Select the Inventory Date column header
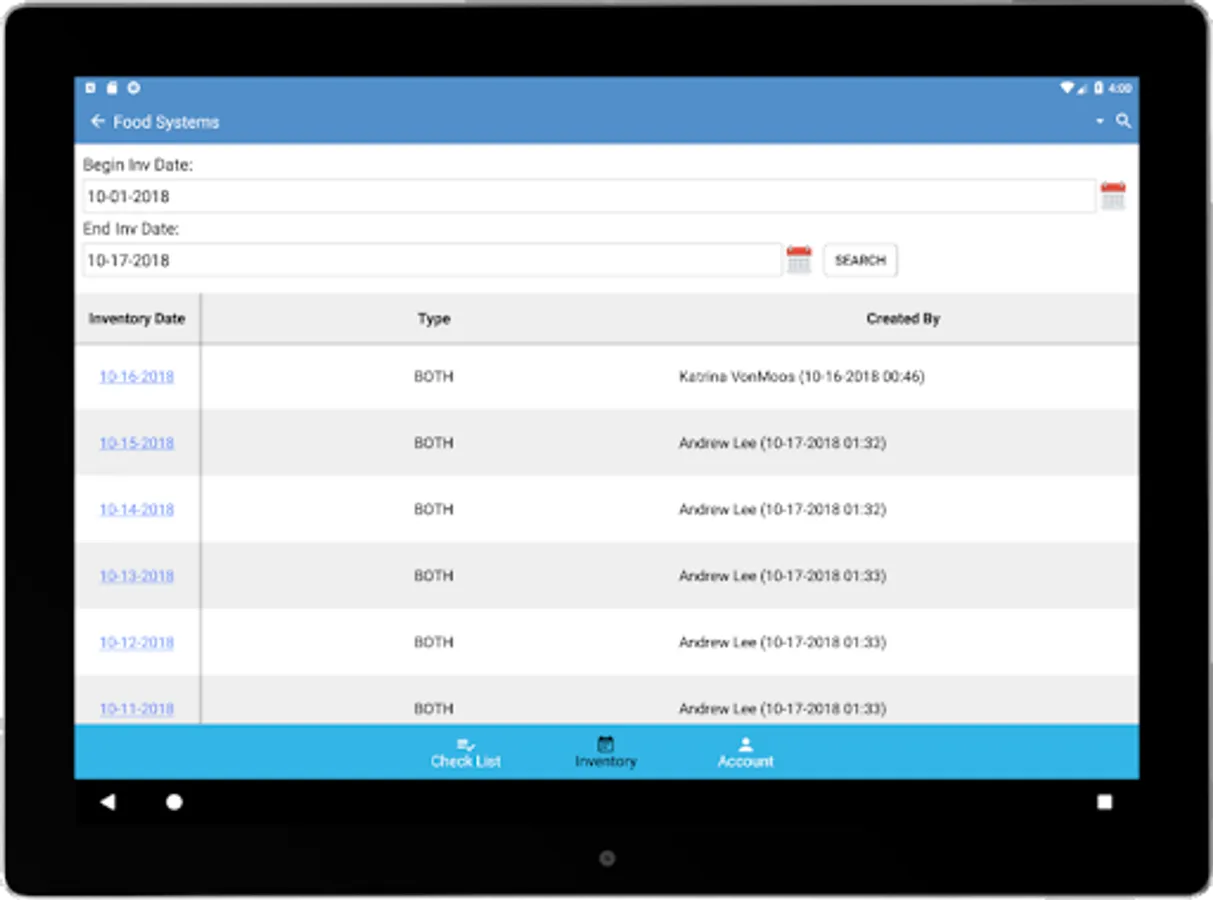Image resolution: width=1213 pixels, height=900 pixels. pos(137,319)
